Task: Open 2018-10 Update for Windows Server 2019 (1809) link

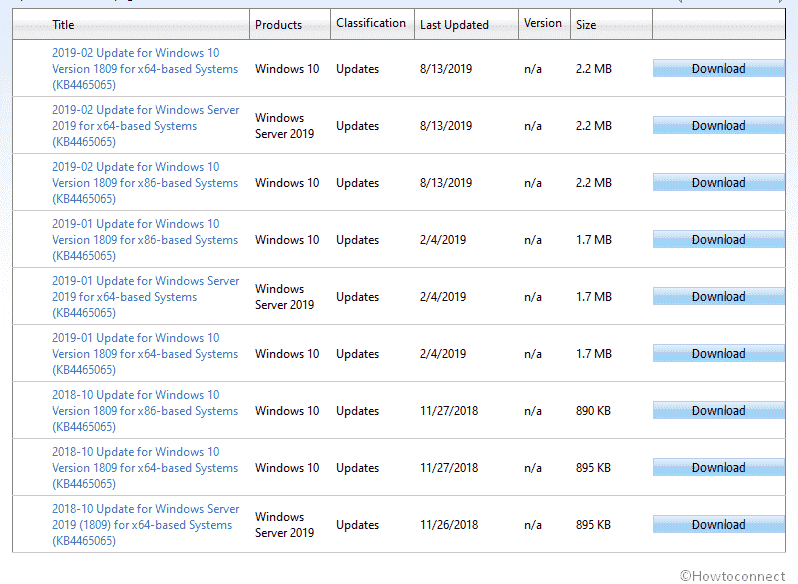Action: coord(146,524)
